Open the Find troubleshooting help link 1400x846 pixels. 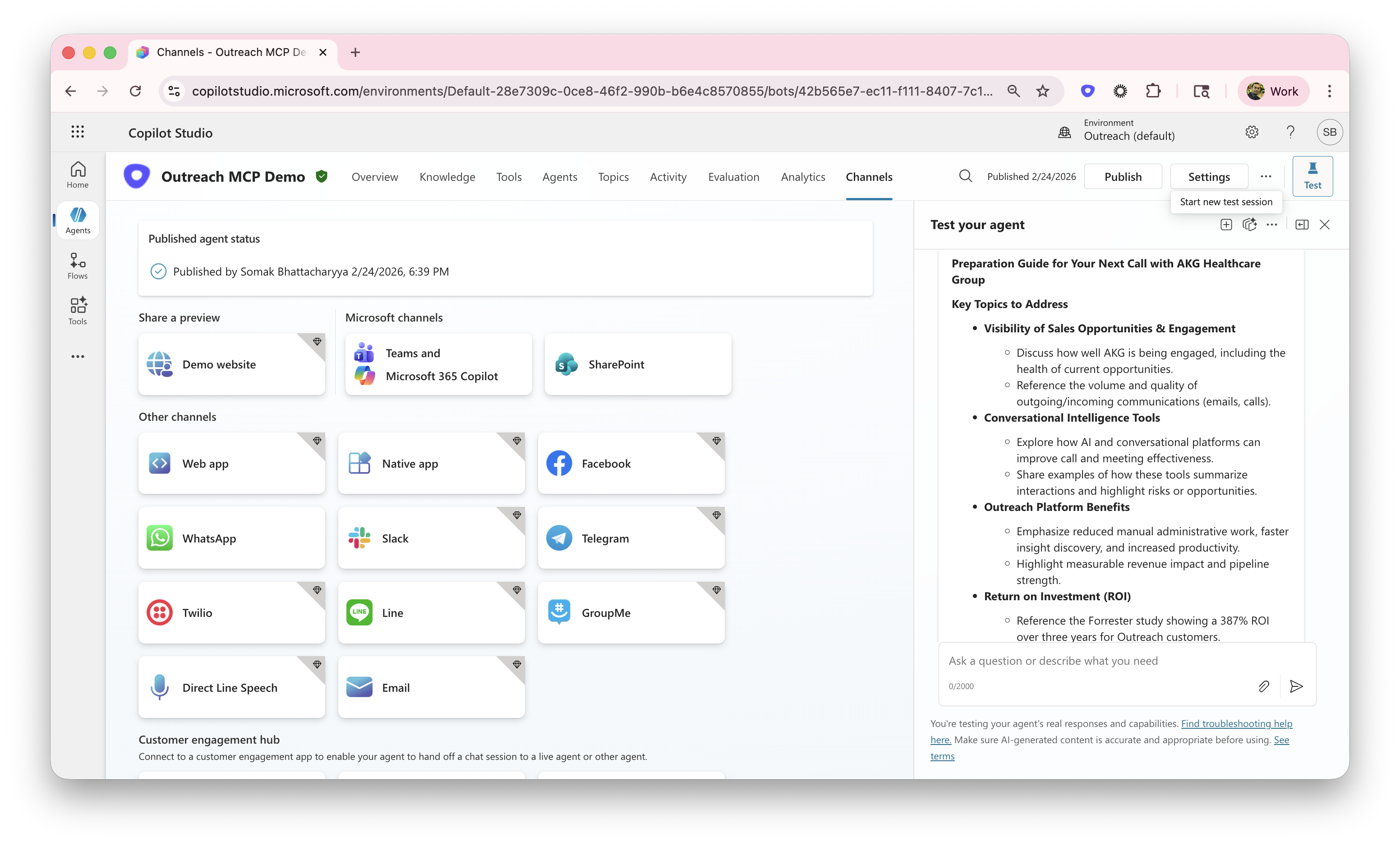click(1236, 723)
